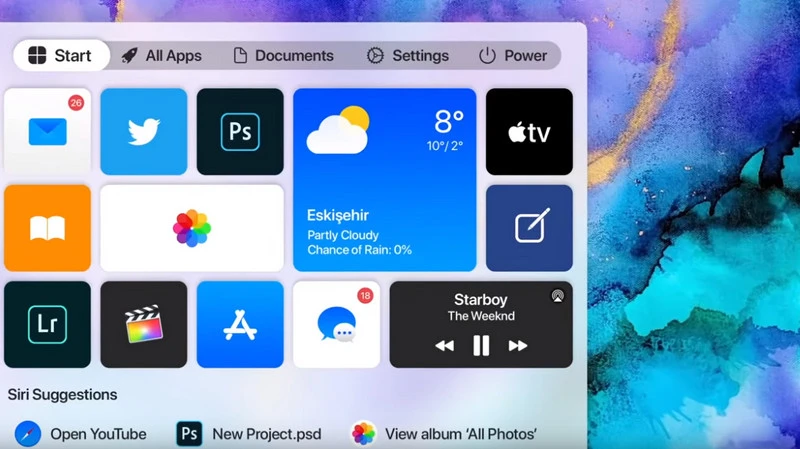Open the Final Cut Pro tile
The height and width of the screenshot is (449, 800).
tap(144, 325)
